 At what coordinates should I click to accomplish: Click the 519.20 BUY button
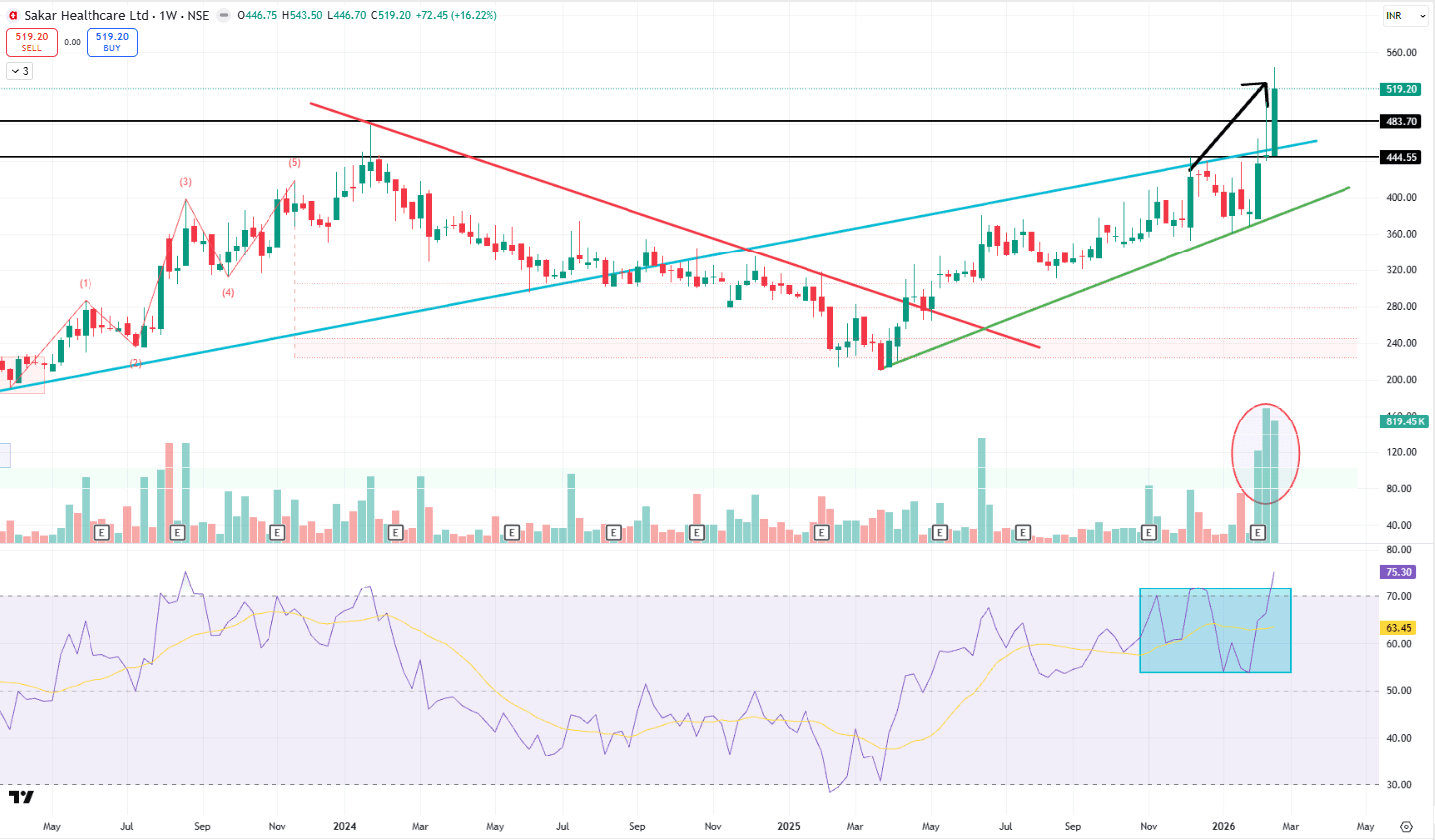[x=112, y=42]
